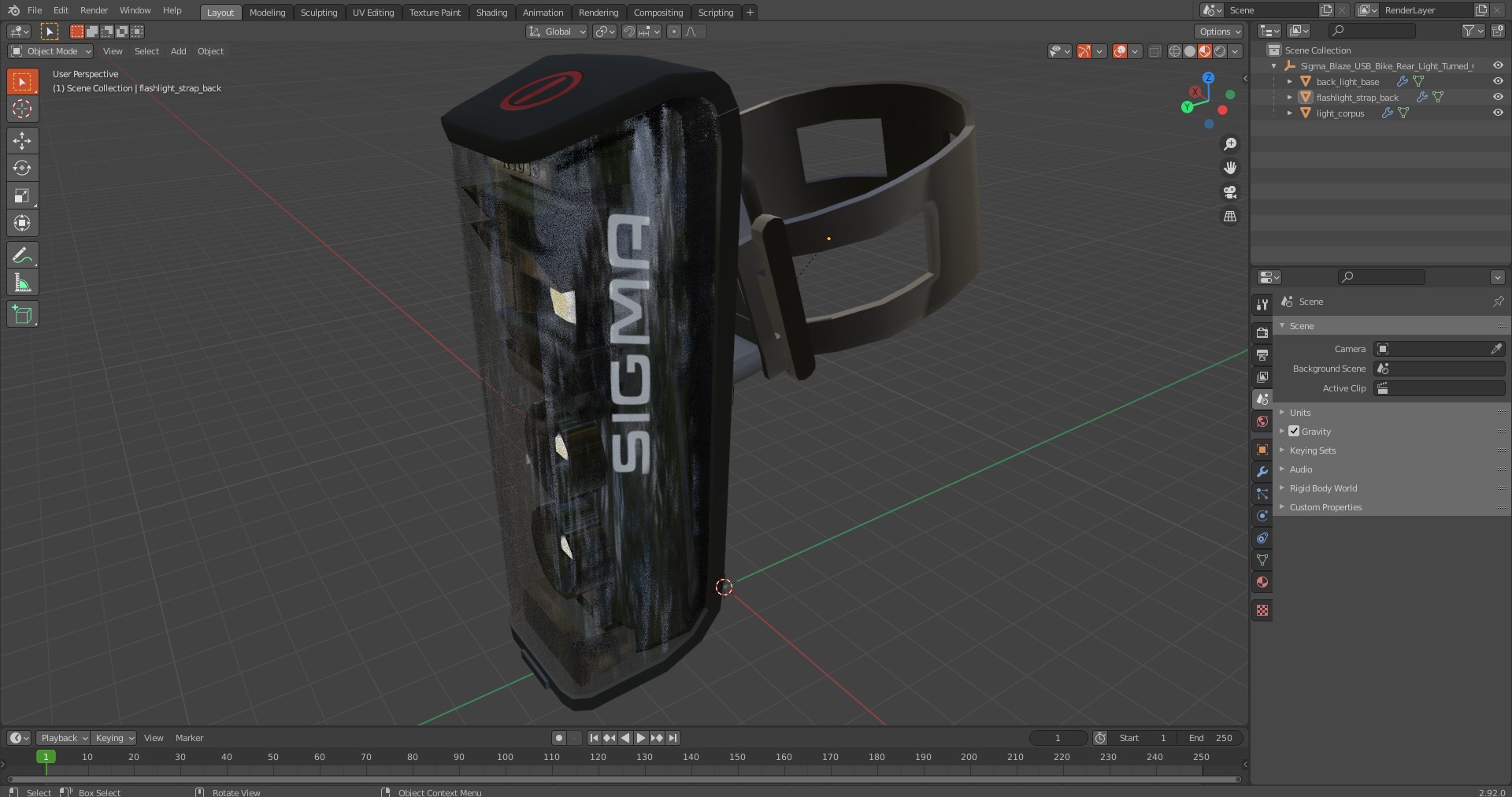Open World properties tab

pyautogui.click(x=1262, y=421)
